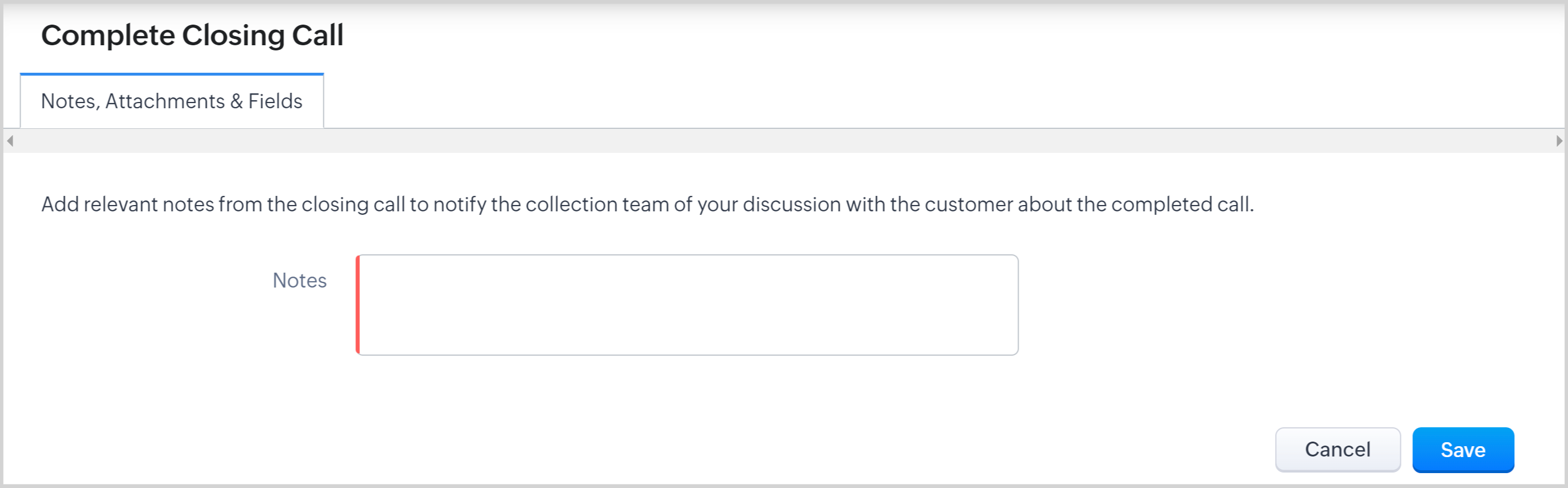The width and height of the screenshot is (1568, 488).
Task: Cancel the Complete Closing Call dialog
Action: click(x=1337, y=450)
